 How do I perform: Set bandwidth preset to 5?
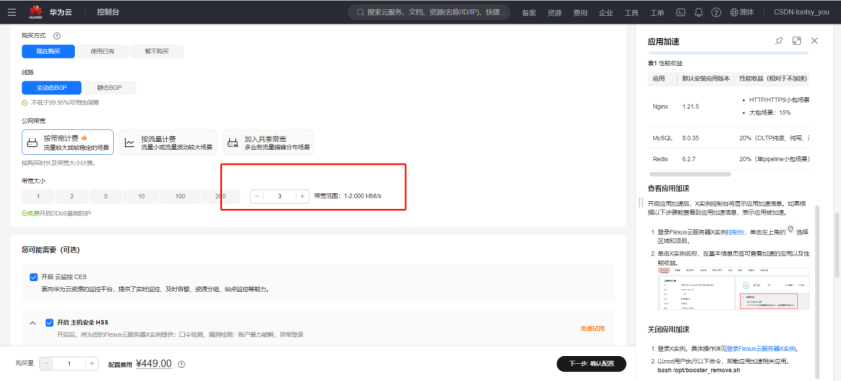coord(105,196)
